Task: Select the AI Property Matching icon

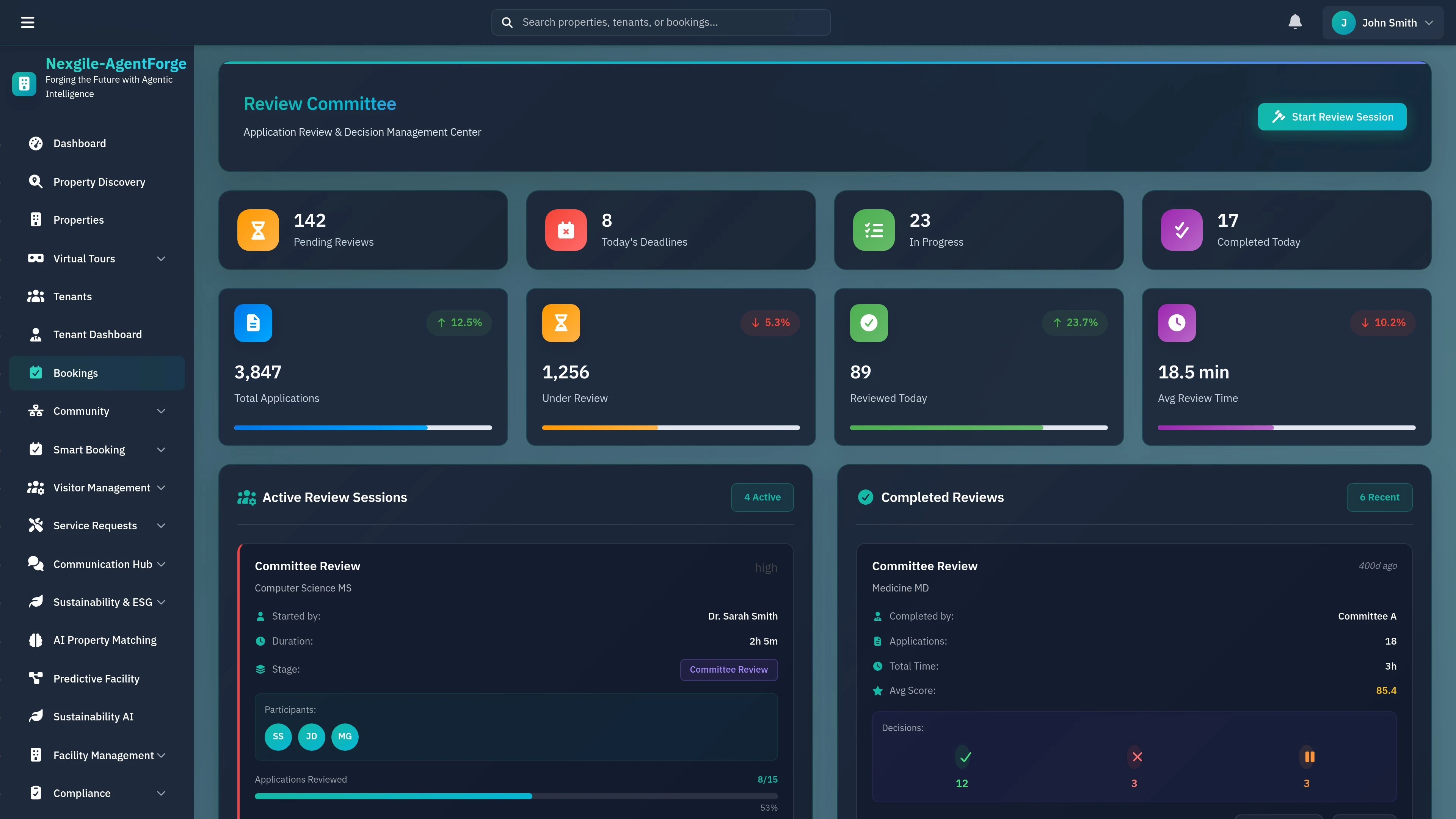Action: tap(36, 640)
